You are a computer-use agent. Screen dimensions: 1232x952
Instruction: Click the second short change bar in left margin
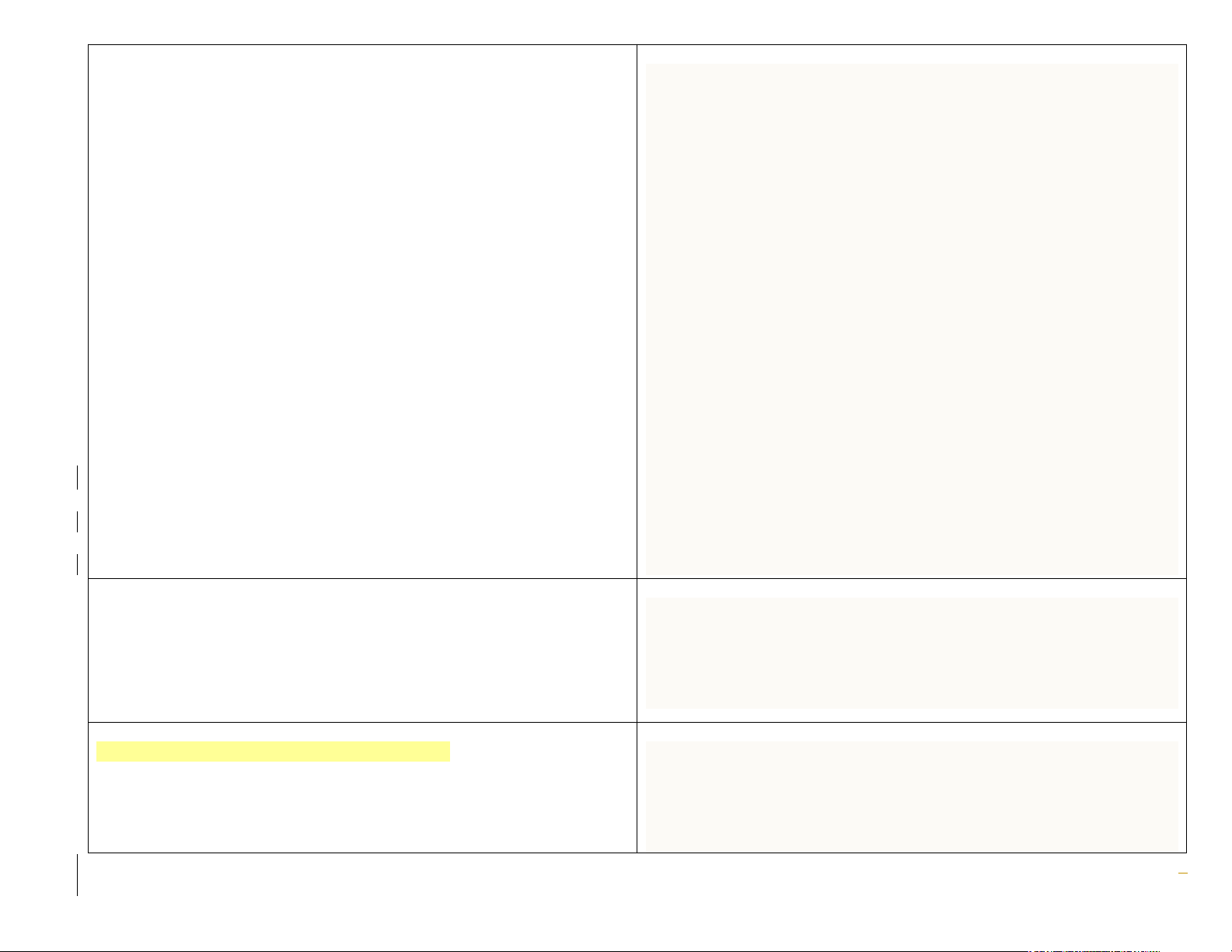78,521
